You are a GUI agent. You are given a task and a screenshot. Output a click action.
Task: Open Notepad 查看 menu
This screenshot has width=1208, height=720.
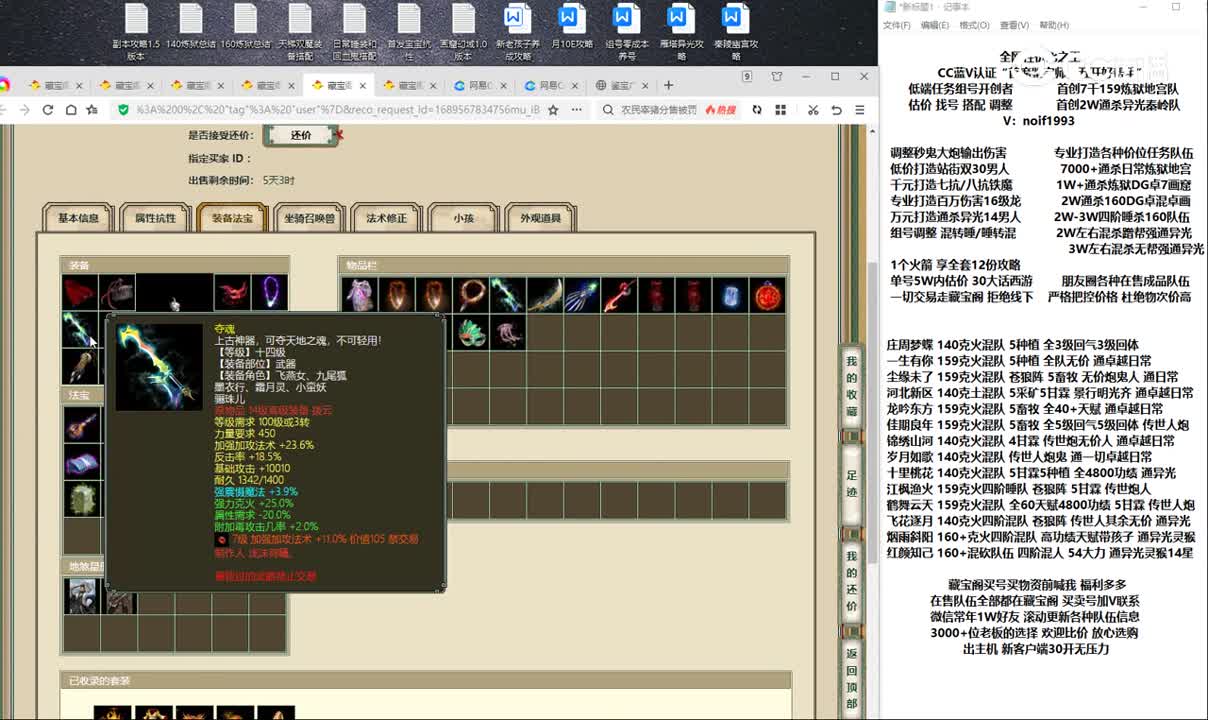tap(1014, 25)
